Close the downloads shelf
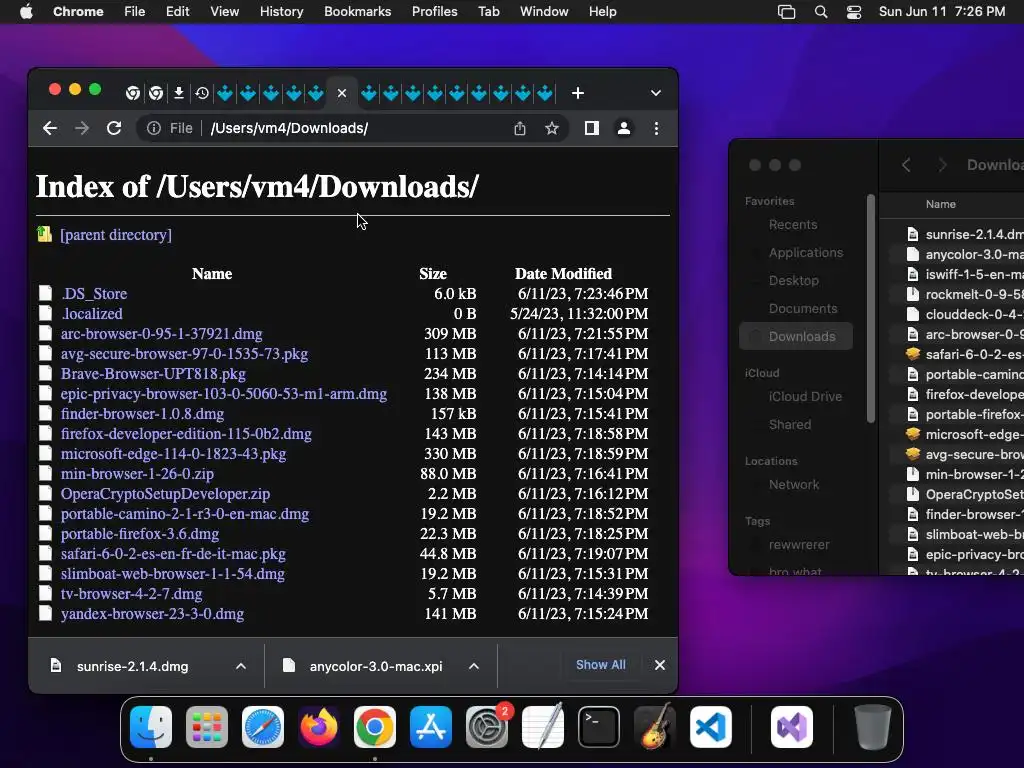The width and height of the screenshot is (1024, 768). [660, 665]
